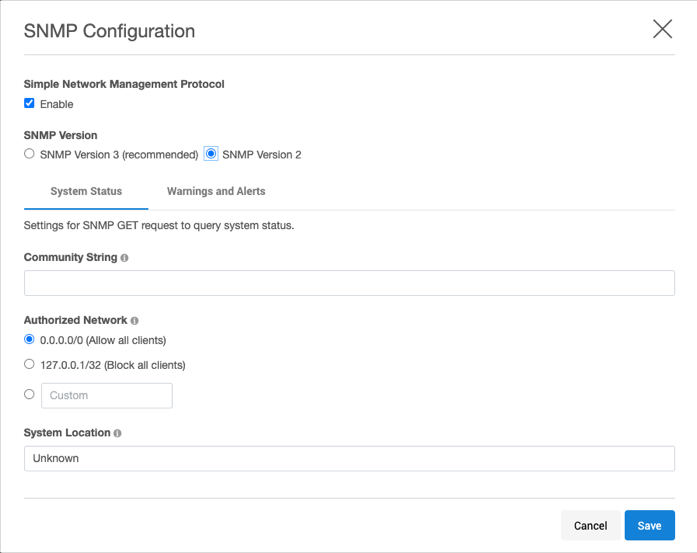The image size is (697, 553).
Task: Choose 127.0.0.1/32 block all clients radio
Action: click(29, 364)
